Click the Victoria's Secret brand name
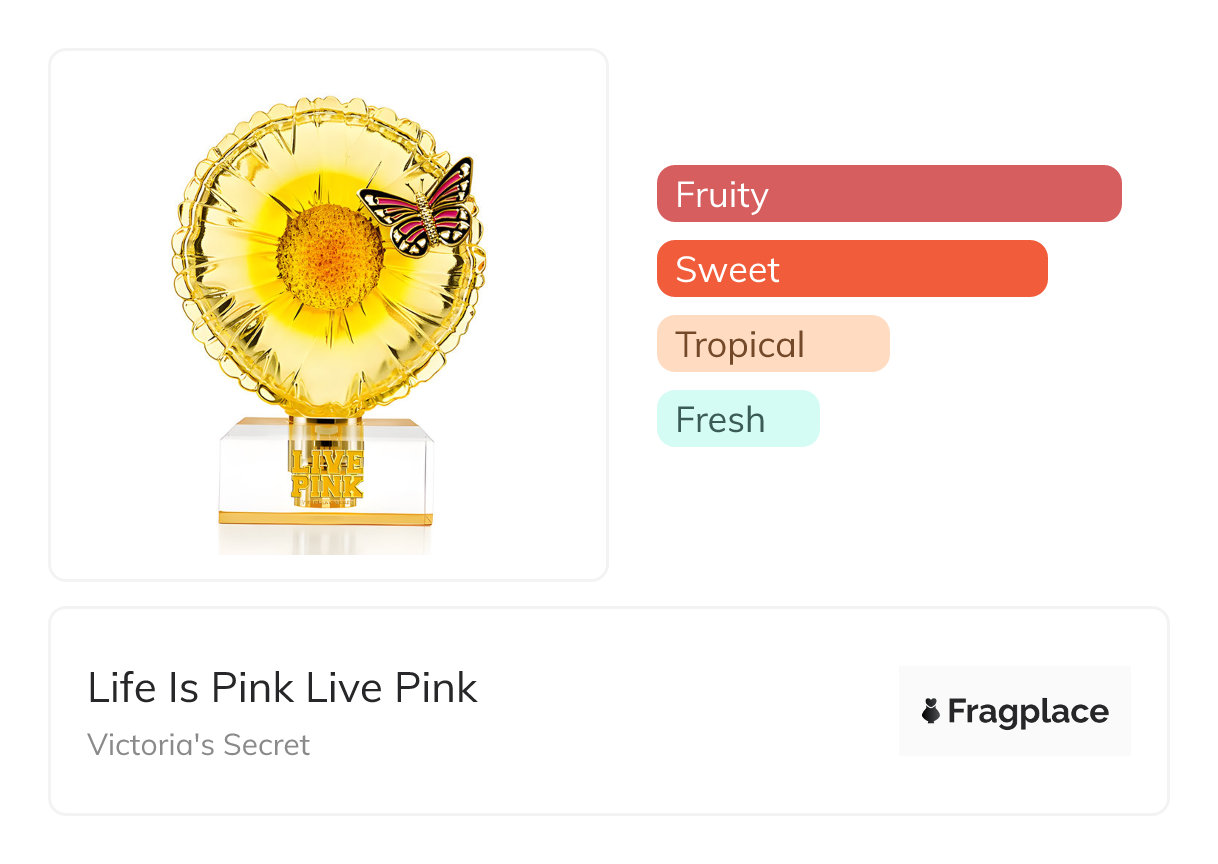 coord(199,745)
